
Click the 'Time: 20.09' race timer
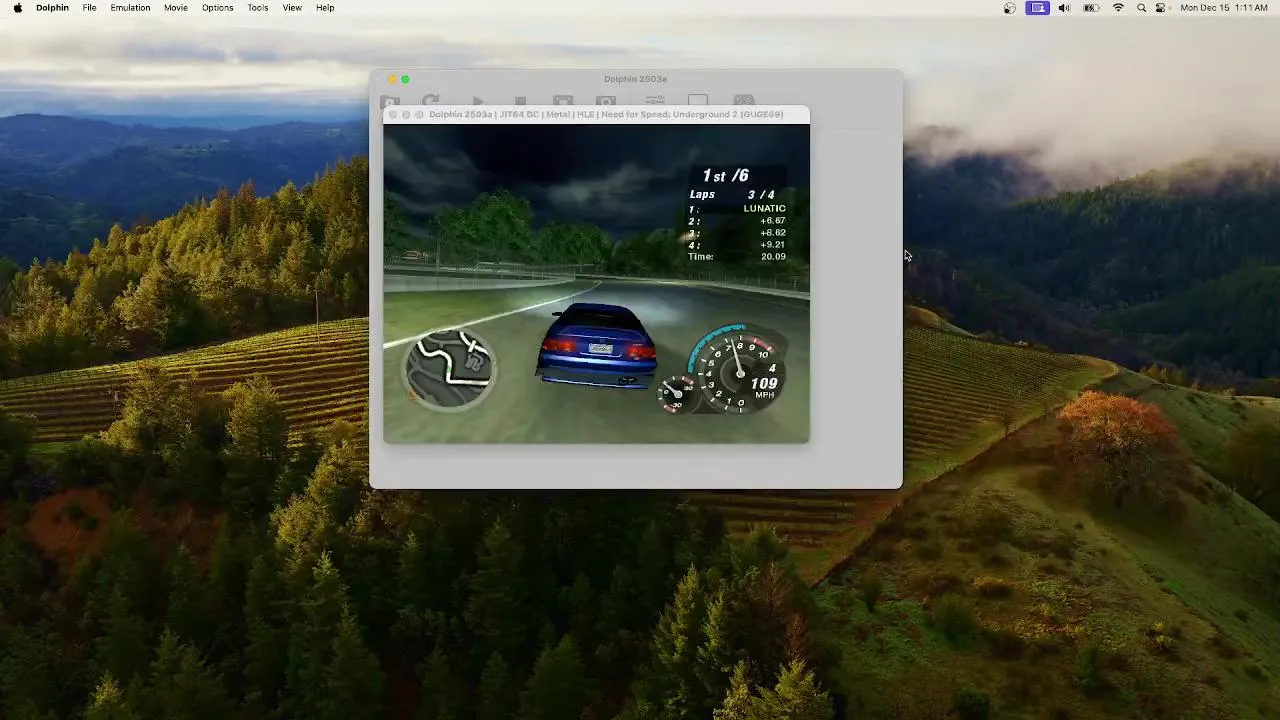pos(738,257)
